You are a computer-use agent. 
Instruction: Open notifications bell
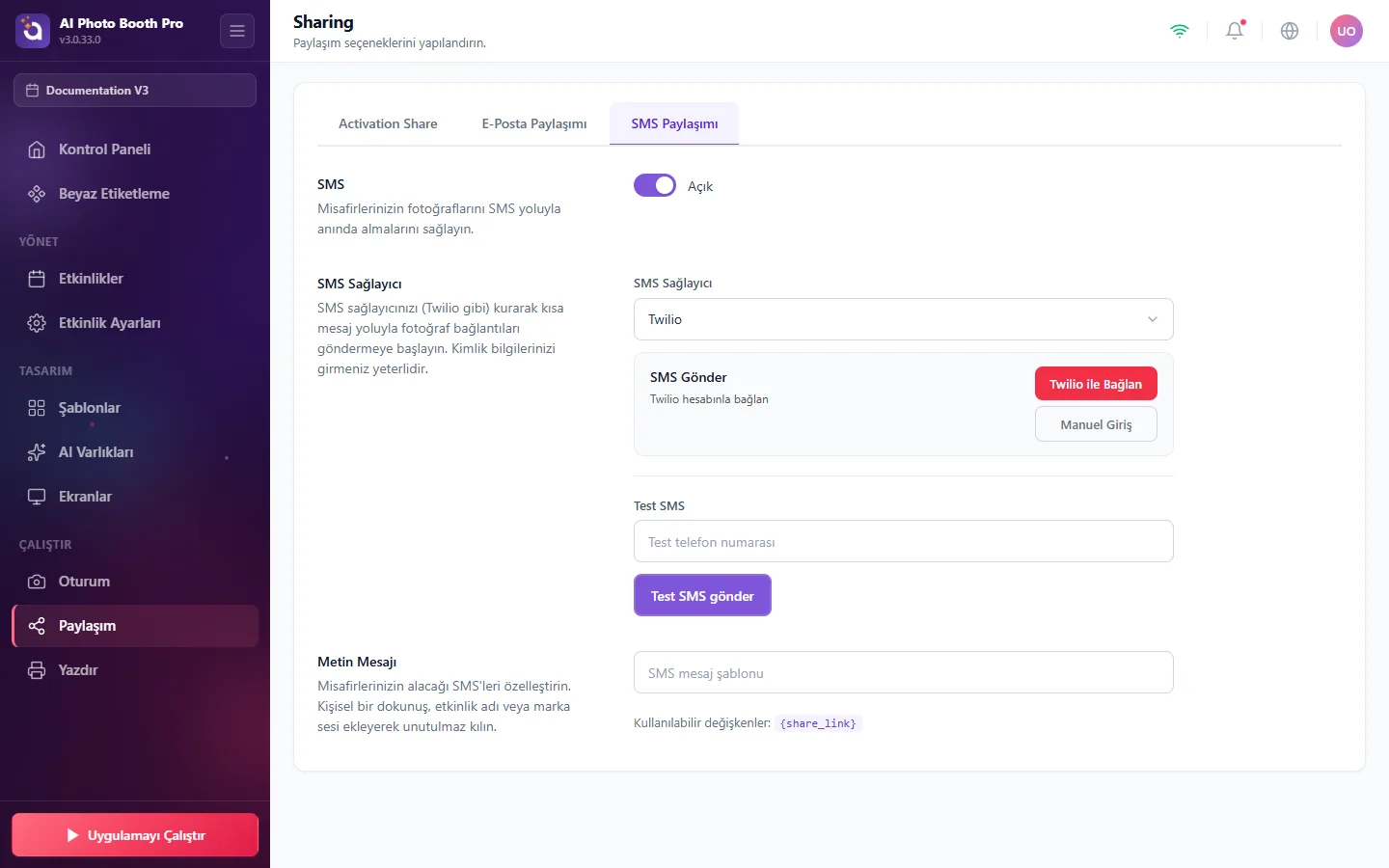point(1235,31)
